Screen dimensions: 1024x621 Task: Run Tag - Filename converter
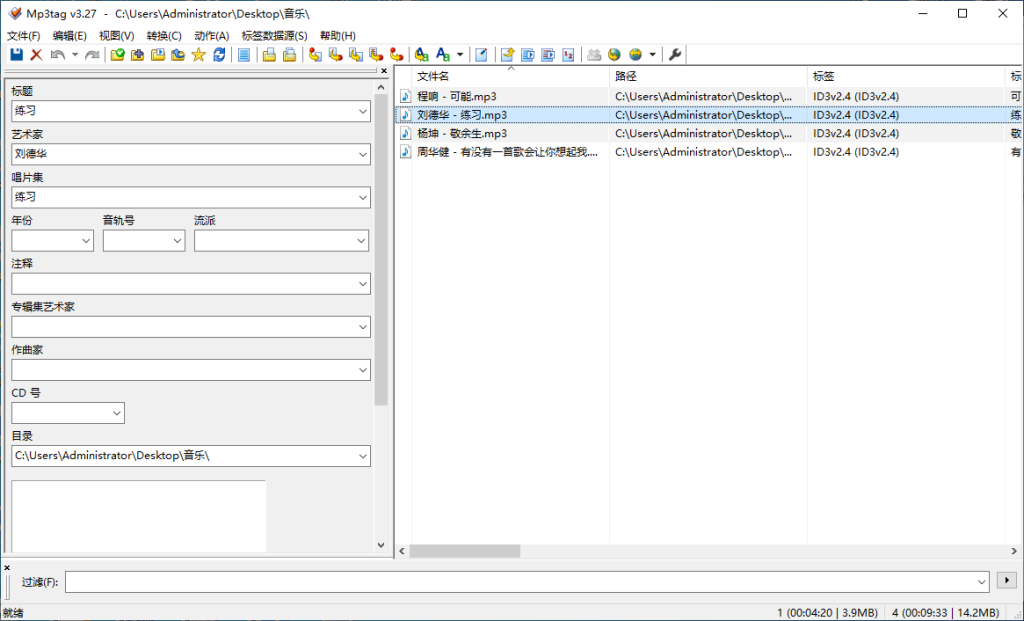pos(315,55)
